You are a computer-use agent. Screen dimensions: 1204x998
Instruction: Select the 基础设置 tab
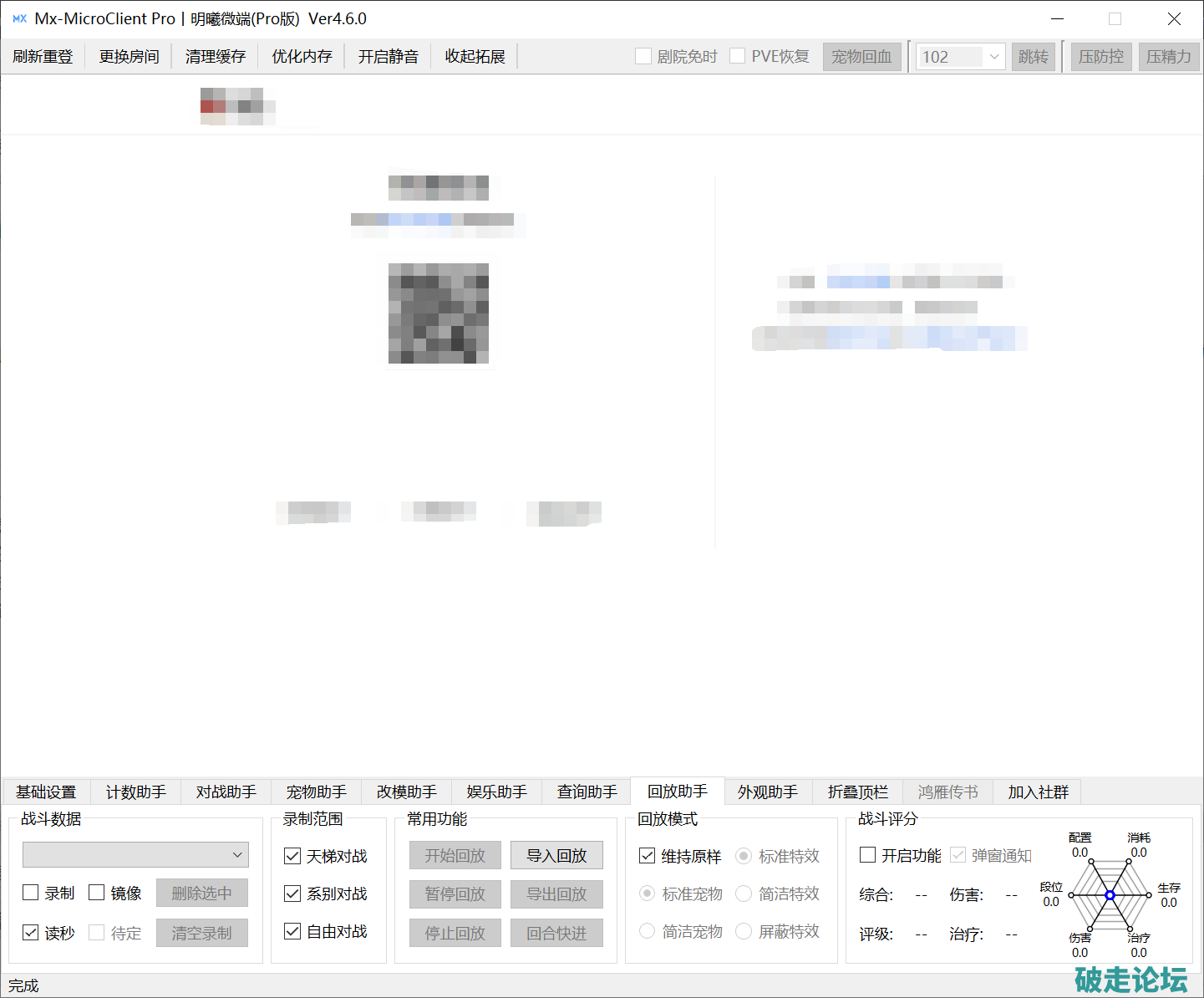tap(46, 792)
